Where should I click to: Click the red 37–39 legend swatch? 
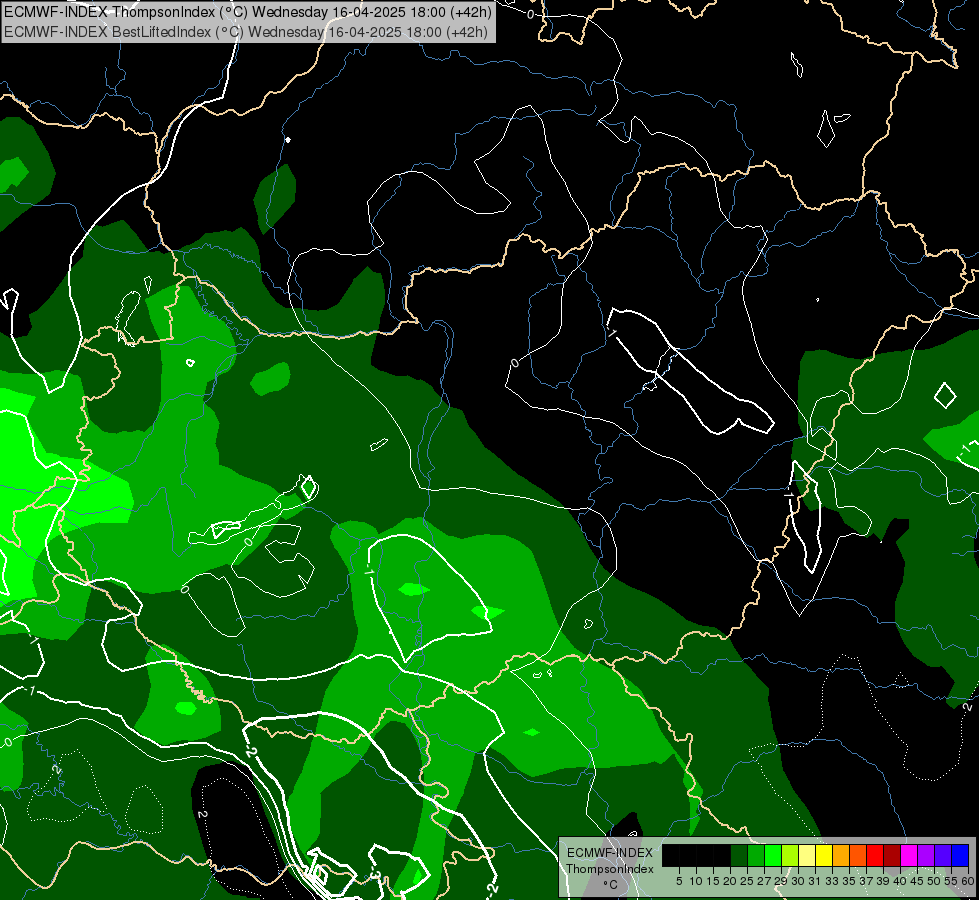tap(875, 855)
